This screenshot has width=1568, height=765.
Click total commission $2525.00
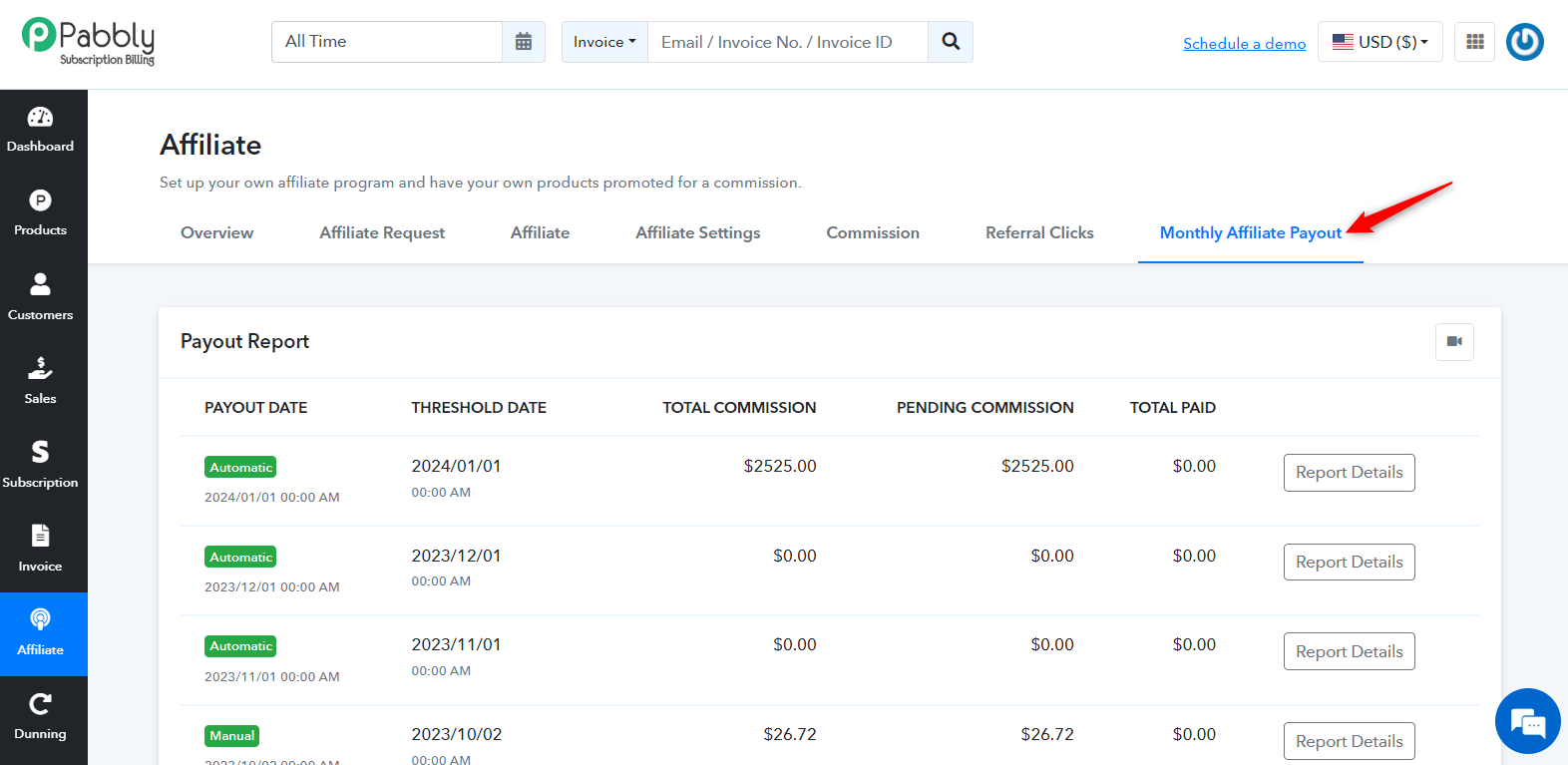click(780, 466)
